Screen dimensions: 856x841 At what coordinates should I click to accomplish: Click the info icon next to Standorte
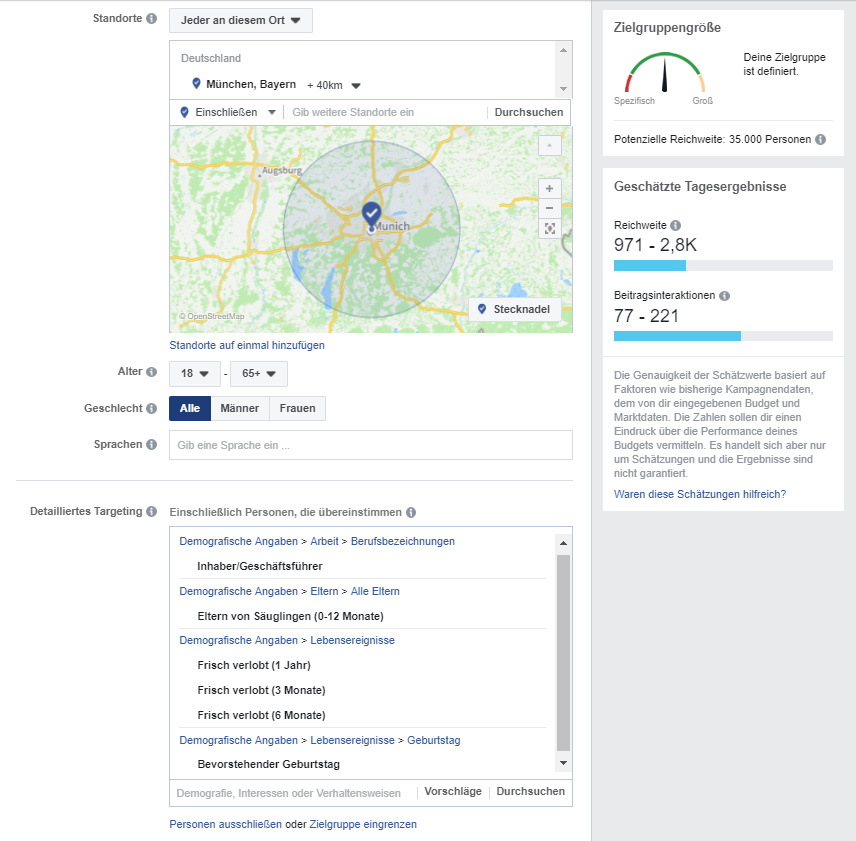pyautogui.click(x=151, y=19)
